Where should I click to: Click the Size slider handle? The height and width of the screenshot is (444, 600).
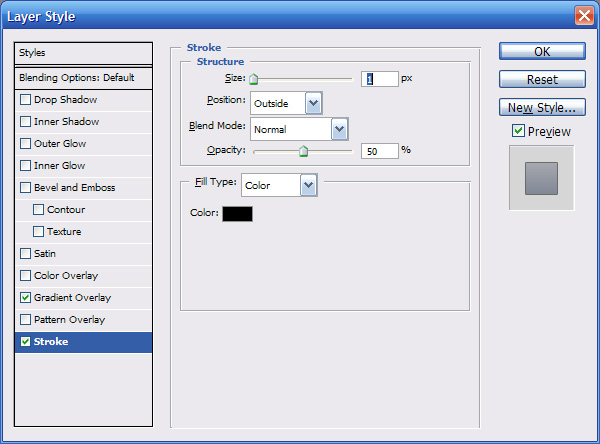pos(254,79)
